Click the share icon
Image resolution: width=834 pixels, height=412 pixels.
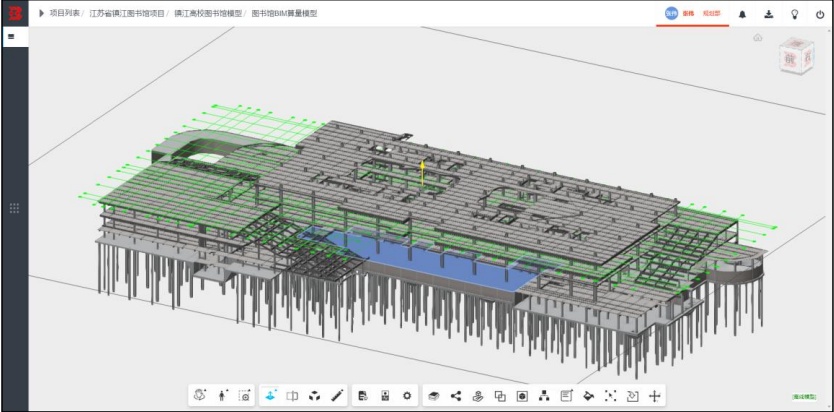coord(456,396)
